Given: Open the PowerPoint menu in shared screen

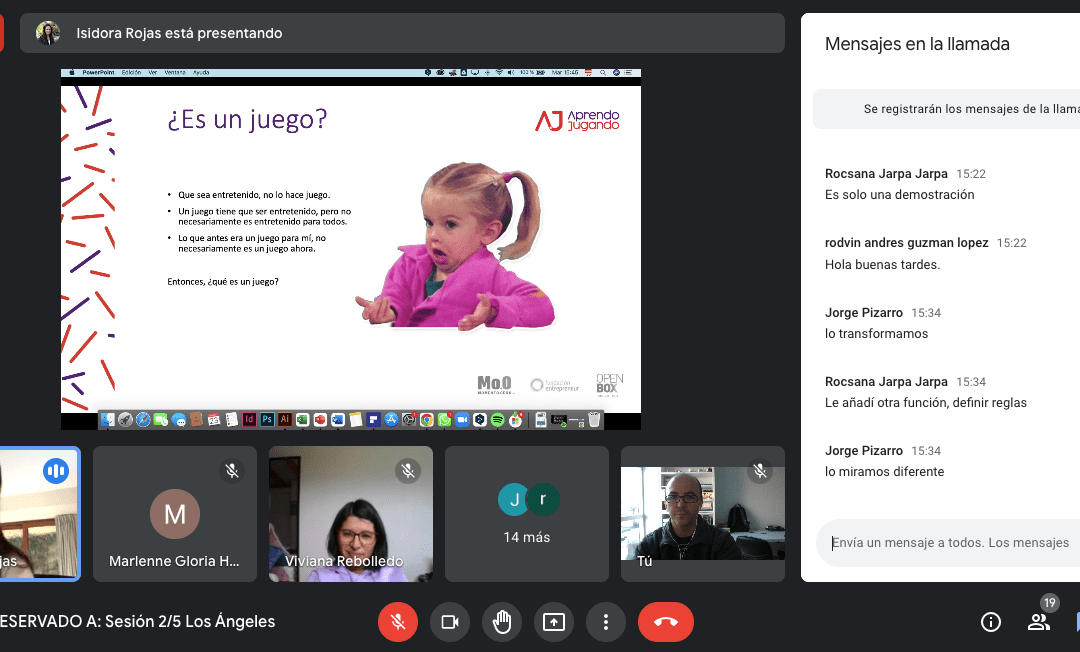Looking at the screenshot, I should coord(98,72).
